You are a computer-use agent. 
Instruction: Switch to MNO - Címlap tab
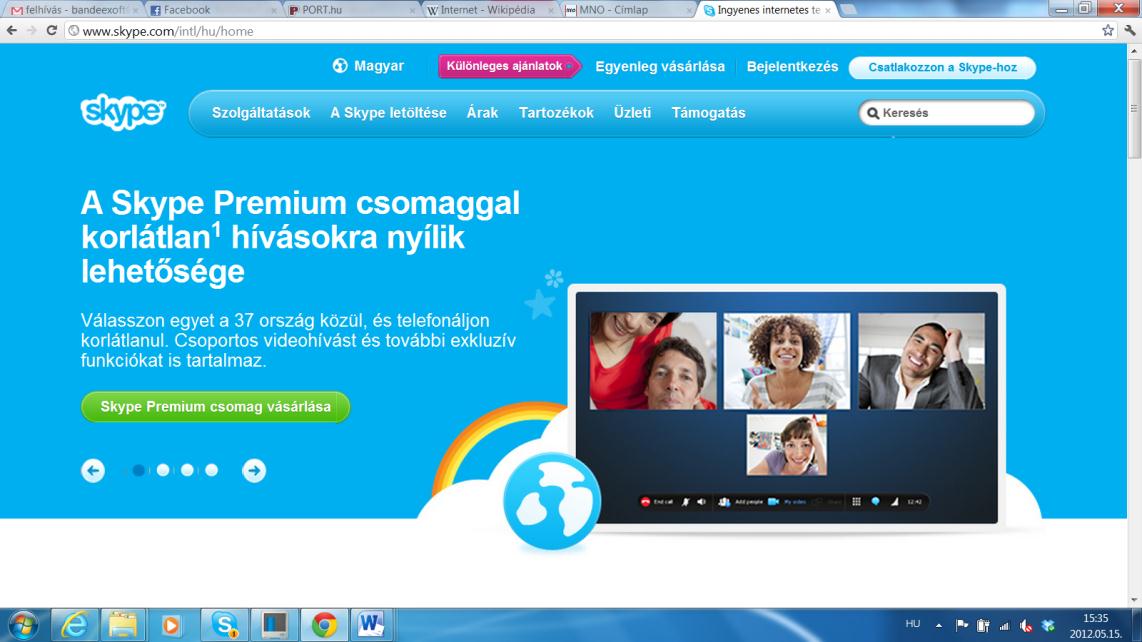pyautogui.click(x=626, y=10)
